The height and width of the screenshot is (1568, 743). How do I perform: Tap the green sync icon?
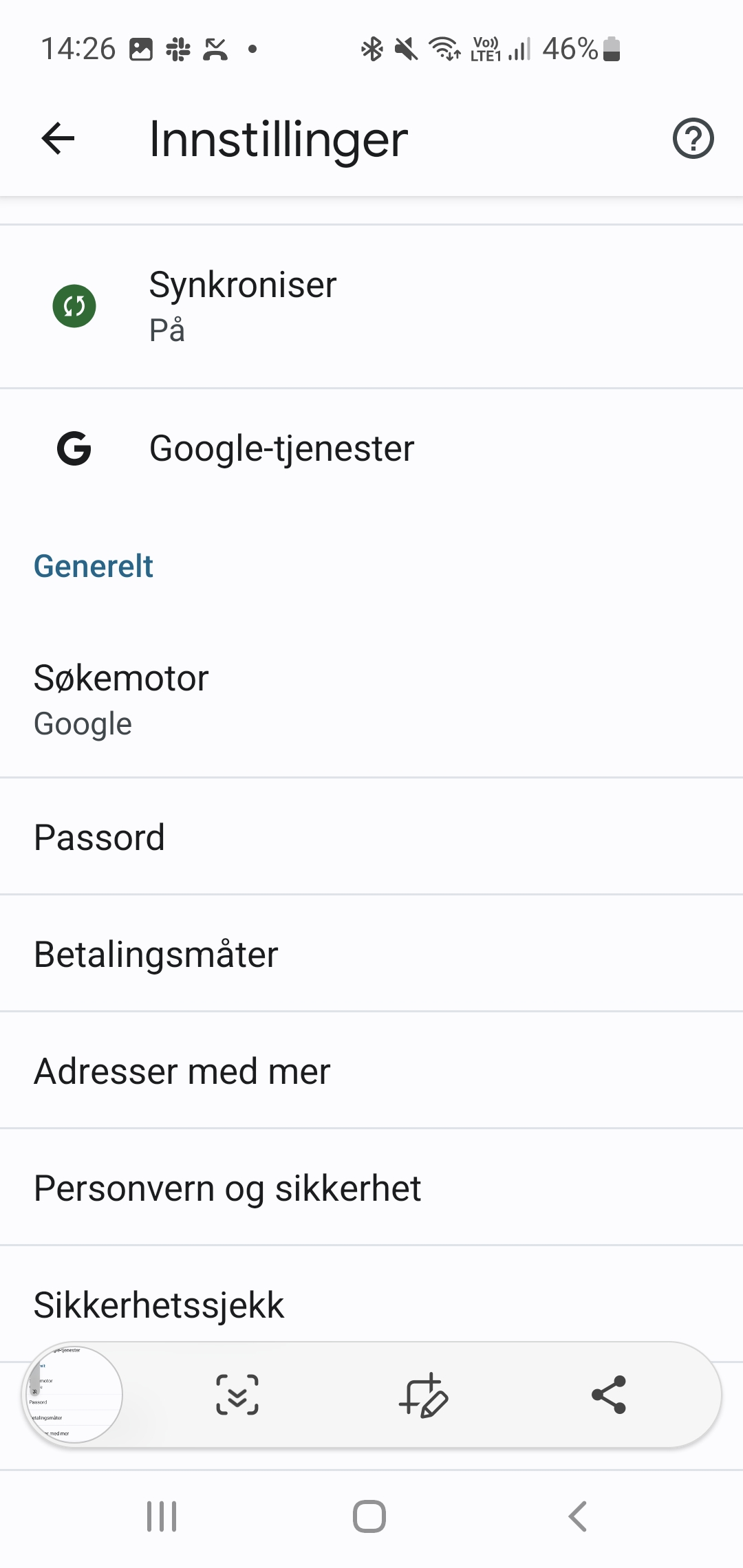(74, 306)
